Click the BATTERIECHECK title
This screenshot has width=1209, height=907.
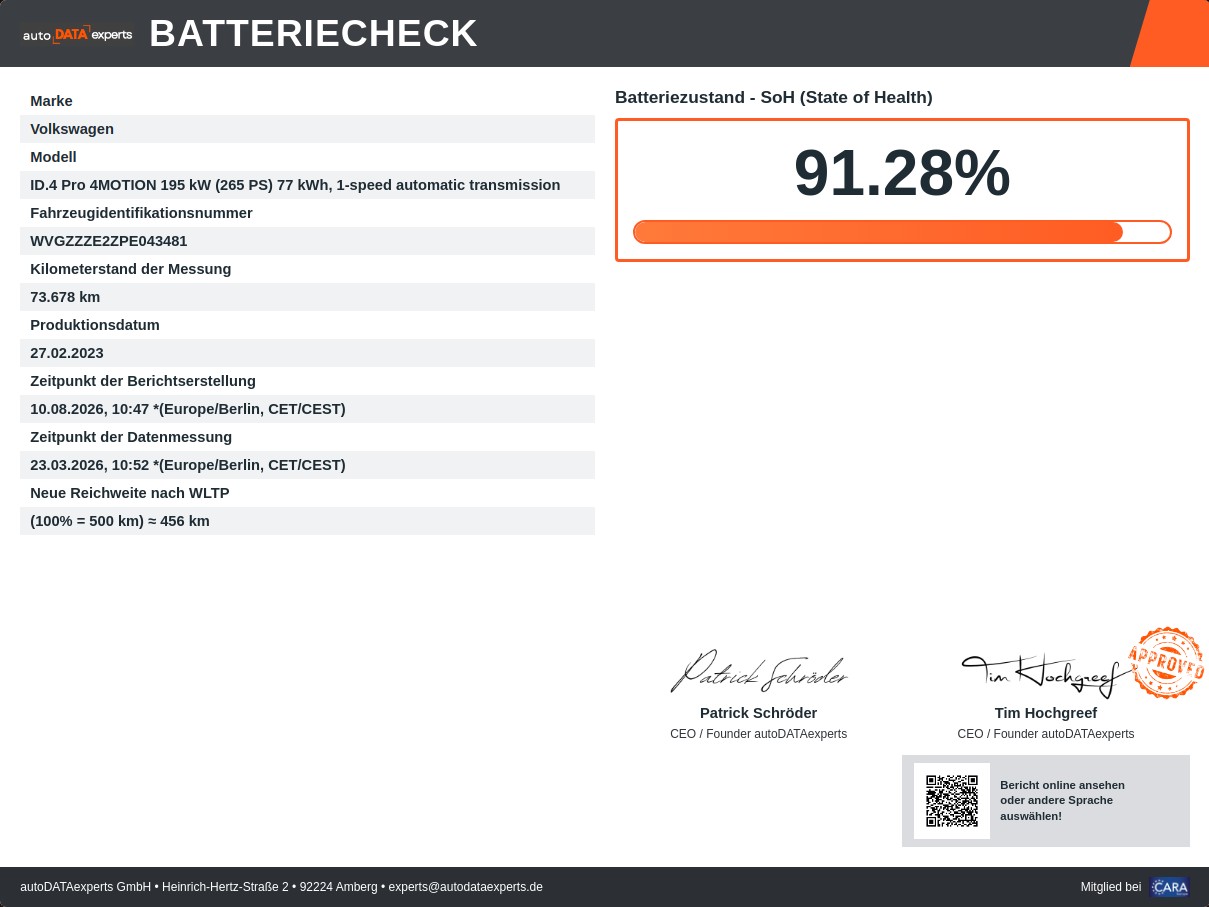[x=313, y=33]
